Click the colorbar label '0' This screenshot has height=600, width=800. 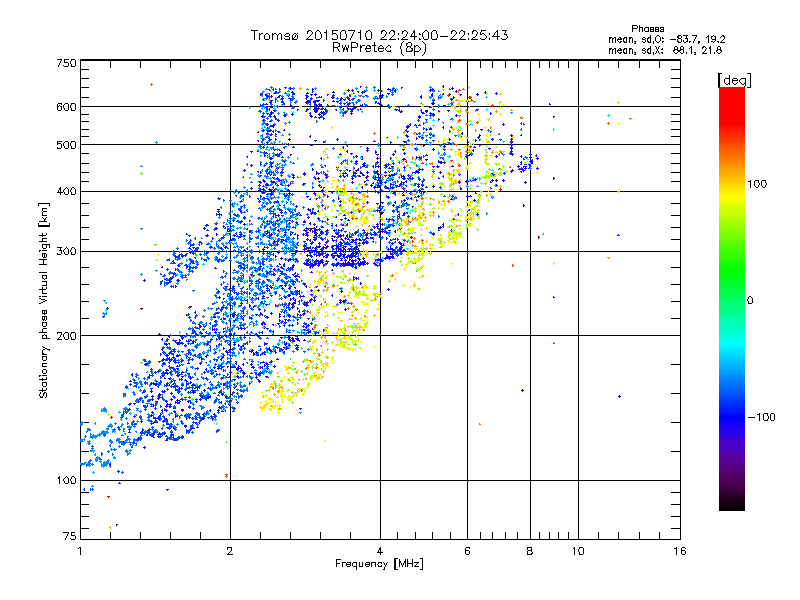point(750,301)
